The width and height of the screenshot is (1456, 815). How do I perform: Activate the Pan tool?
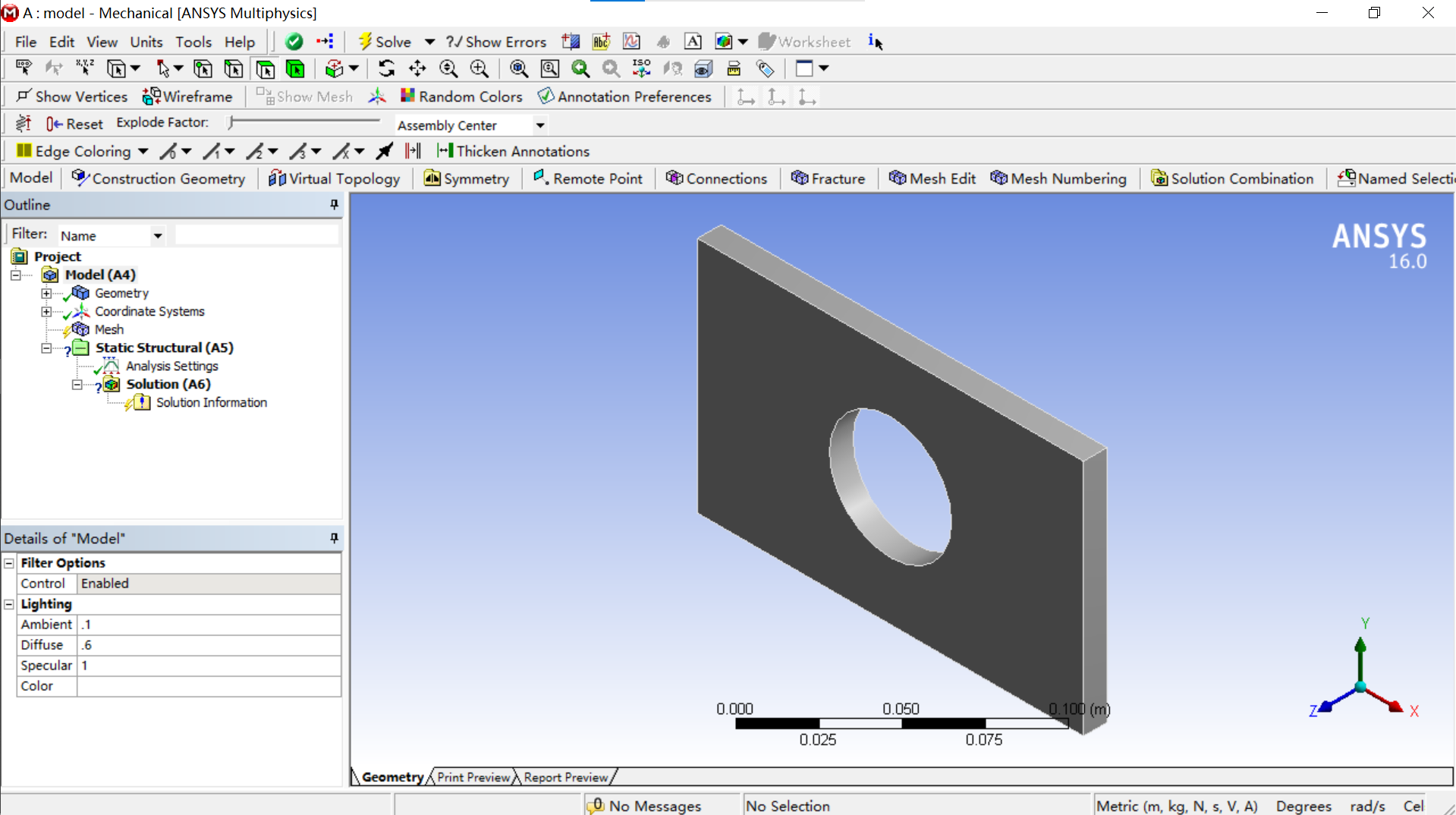point(417,68)
